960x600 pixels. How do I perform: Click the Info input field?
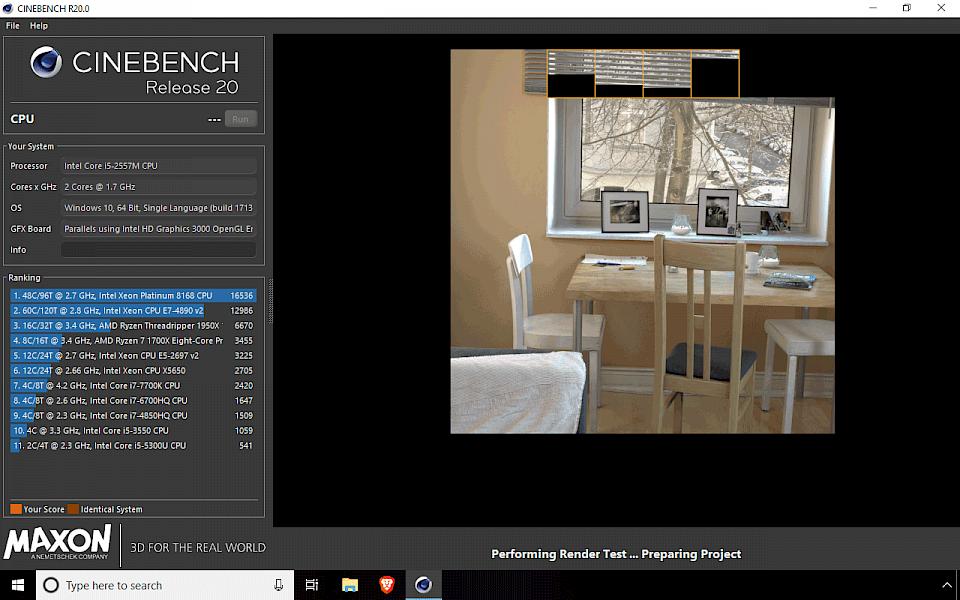[x=159, y=250]
